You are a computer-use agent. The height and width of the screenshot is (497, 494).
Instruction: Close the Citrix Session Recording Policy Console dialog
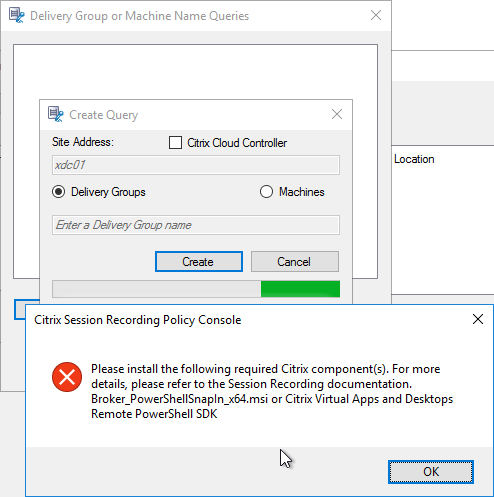[x=478, y=319]
